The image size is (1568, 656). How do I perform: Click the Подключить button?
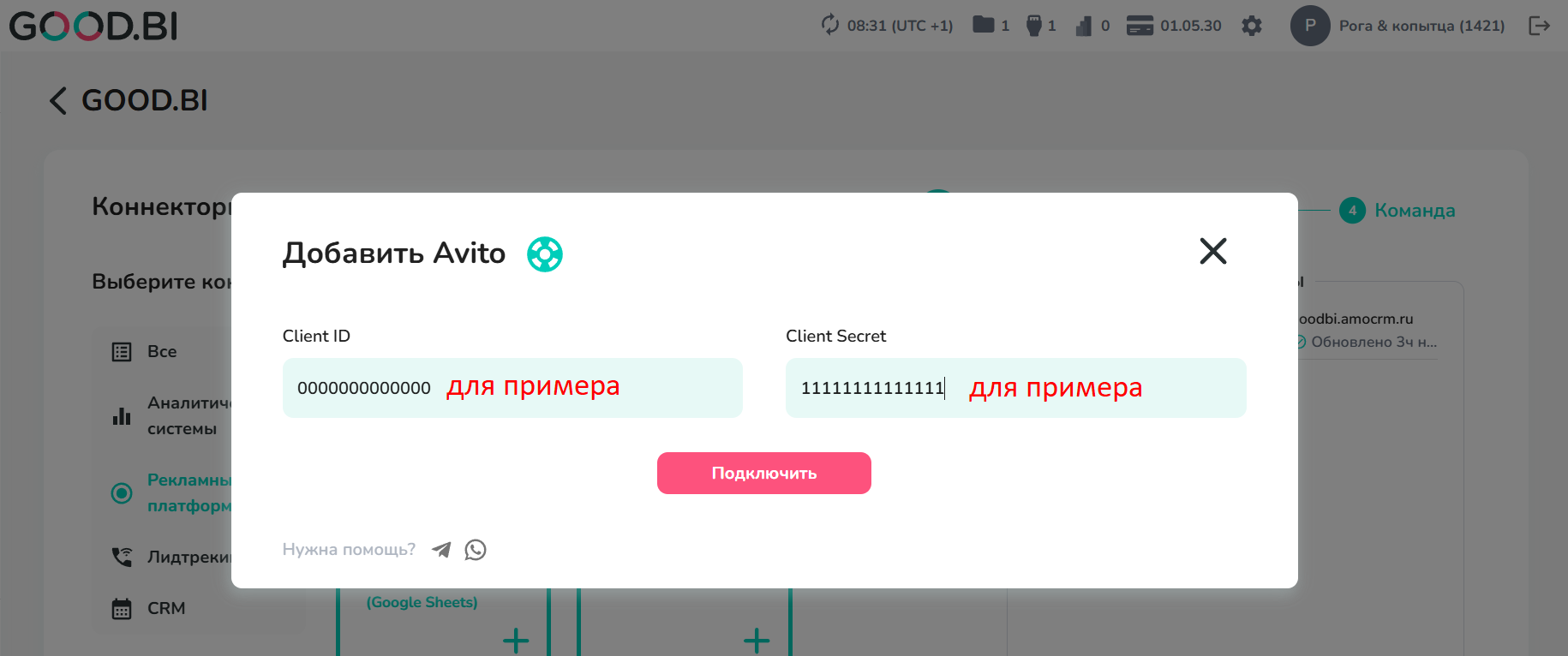tap(764, 473)
